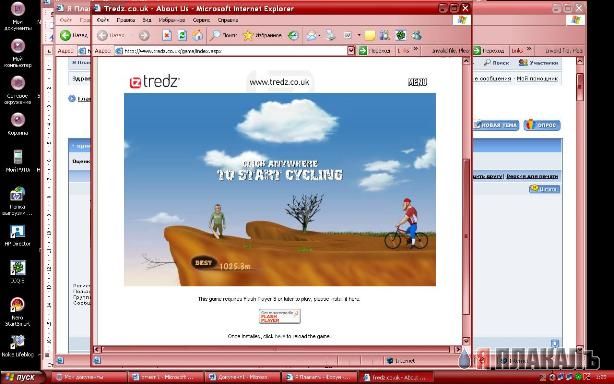Open the Правка menu

(126, 20)
